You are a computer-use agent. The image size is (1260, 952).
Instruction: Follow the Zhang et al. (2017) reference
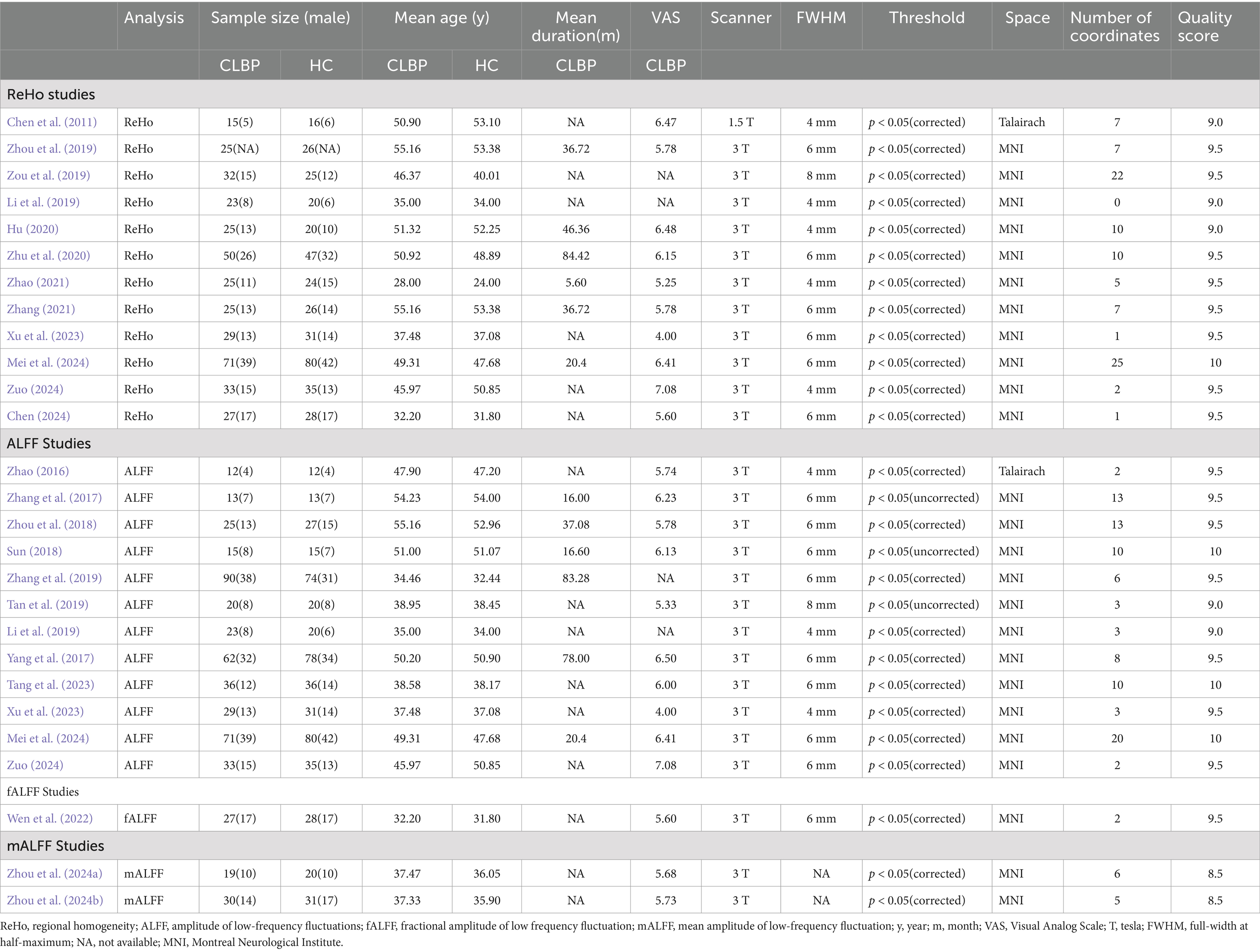(54, 498)
